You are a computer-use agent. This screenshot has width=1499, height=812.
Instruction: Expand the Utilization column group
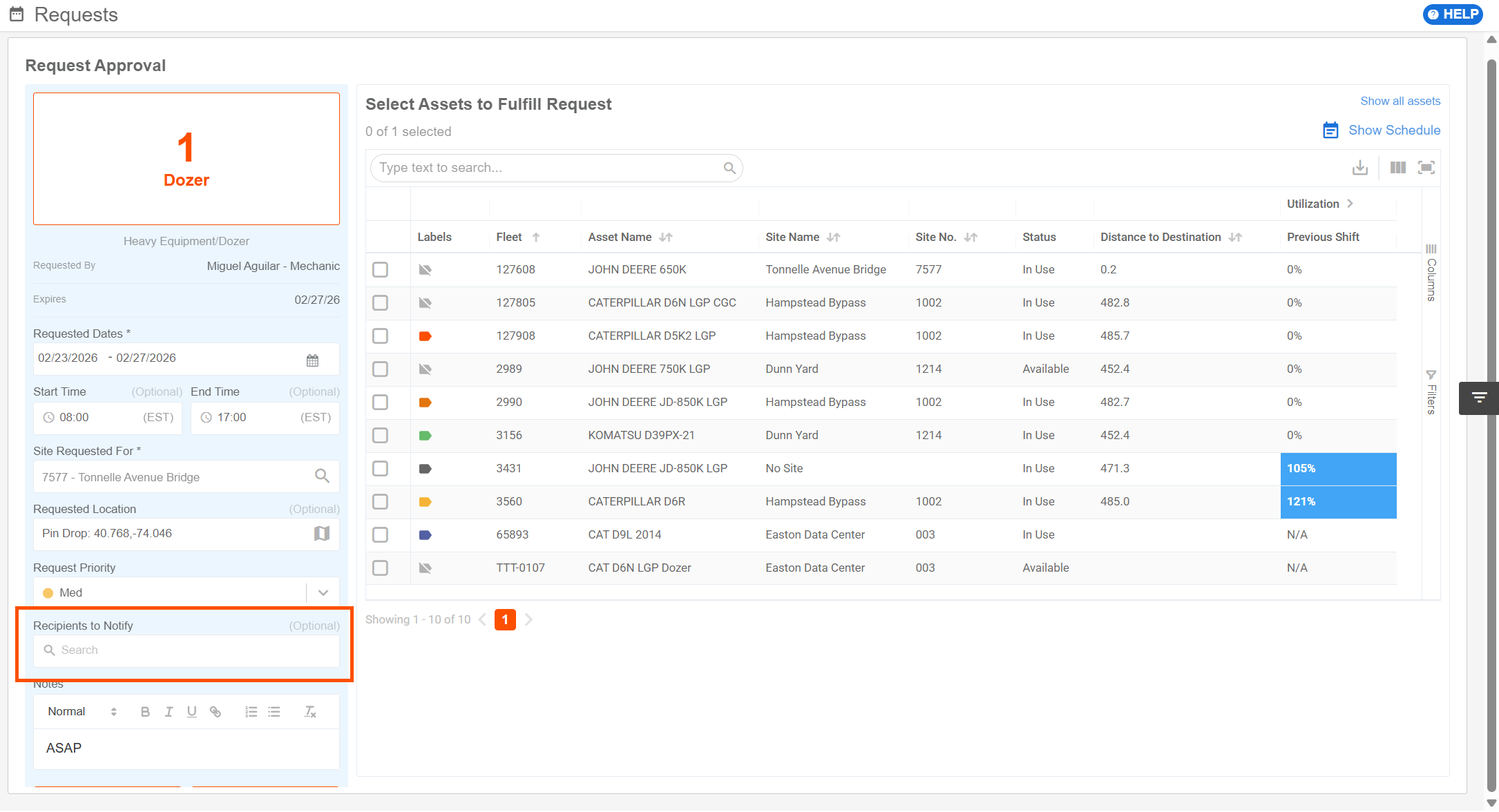click(1350, 204)
